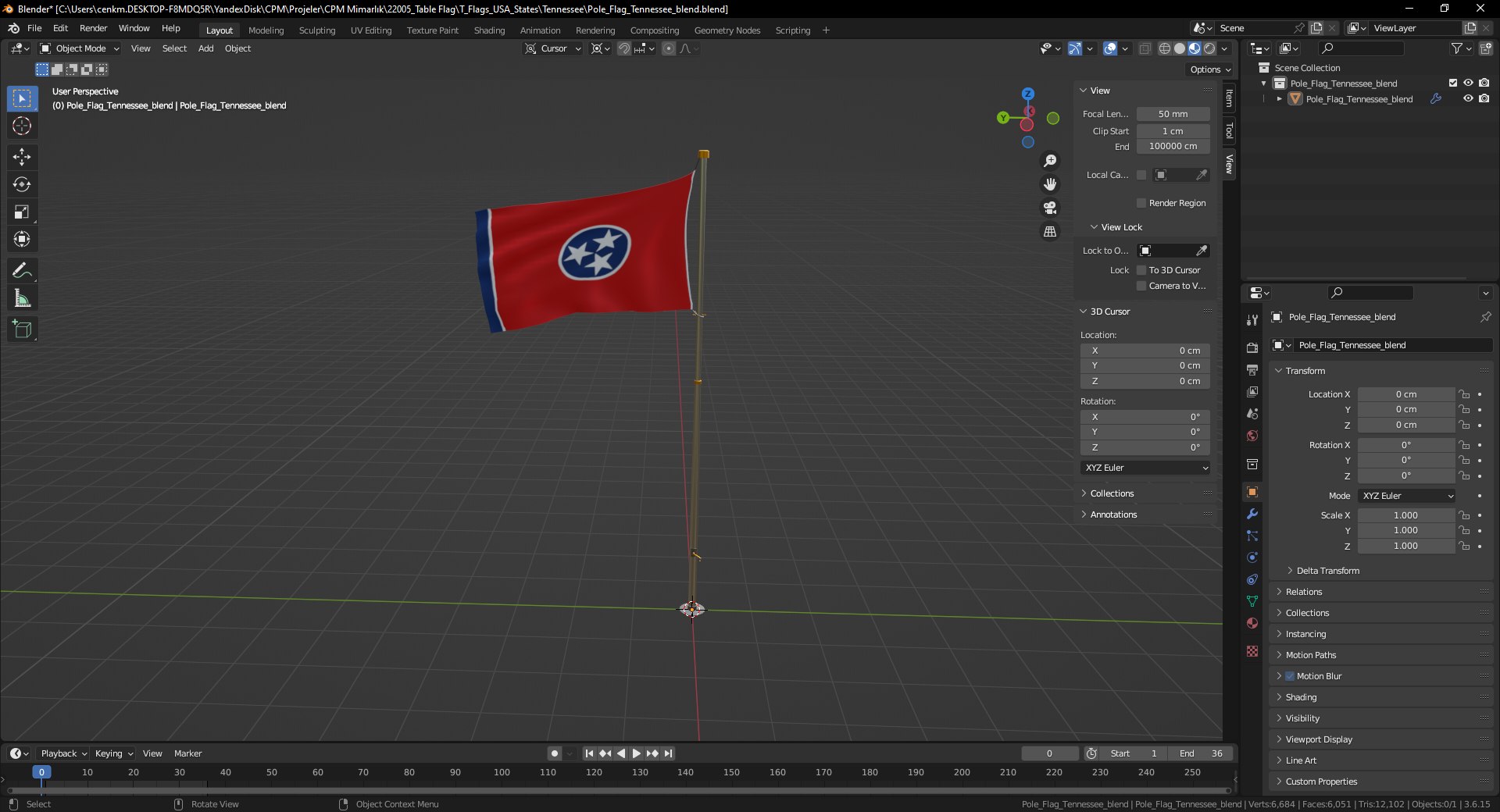Open the Physics properties tab
Screen dimensions: 1500x812
pos(1252,557)
